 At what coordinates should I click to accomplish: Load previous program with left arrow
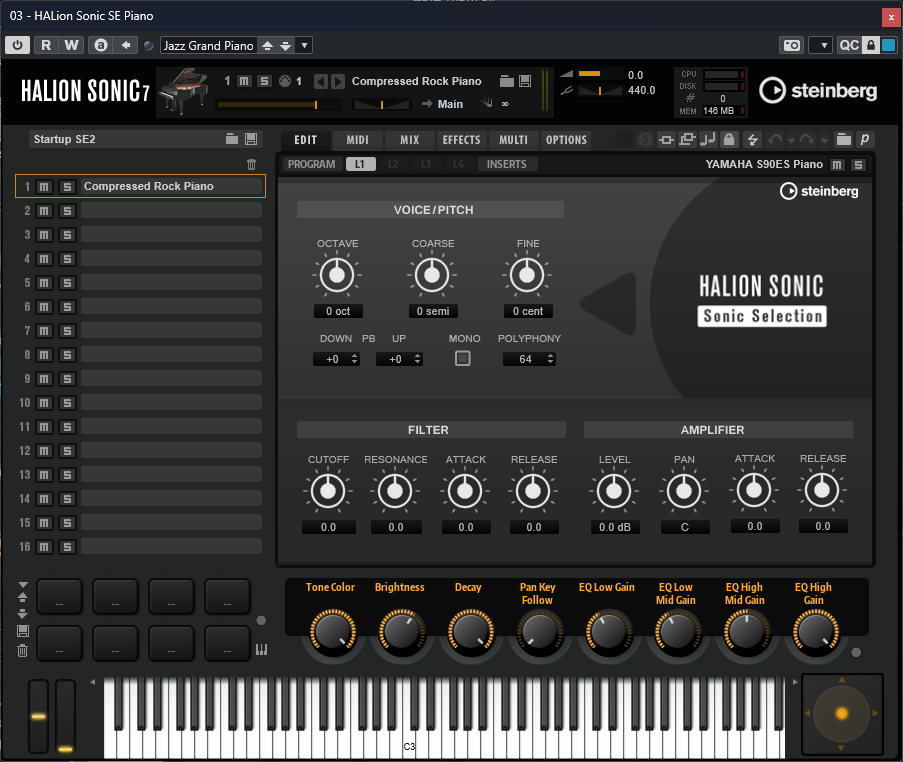(x=320, y=82)
